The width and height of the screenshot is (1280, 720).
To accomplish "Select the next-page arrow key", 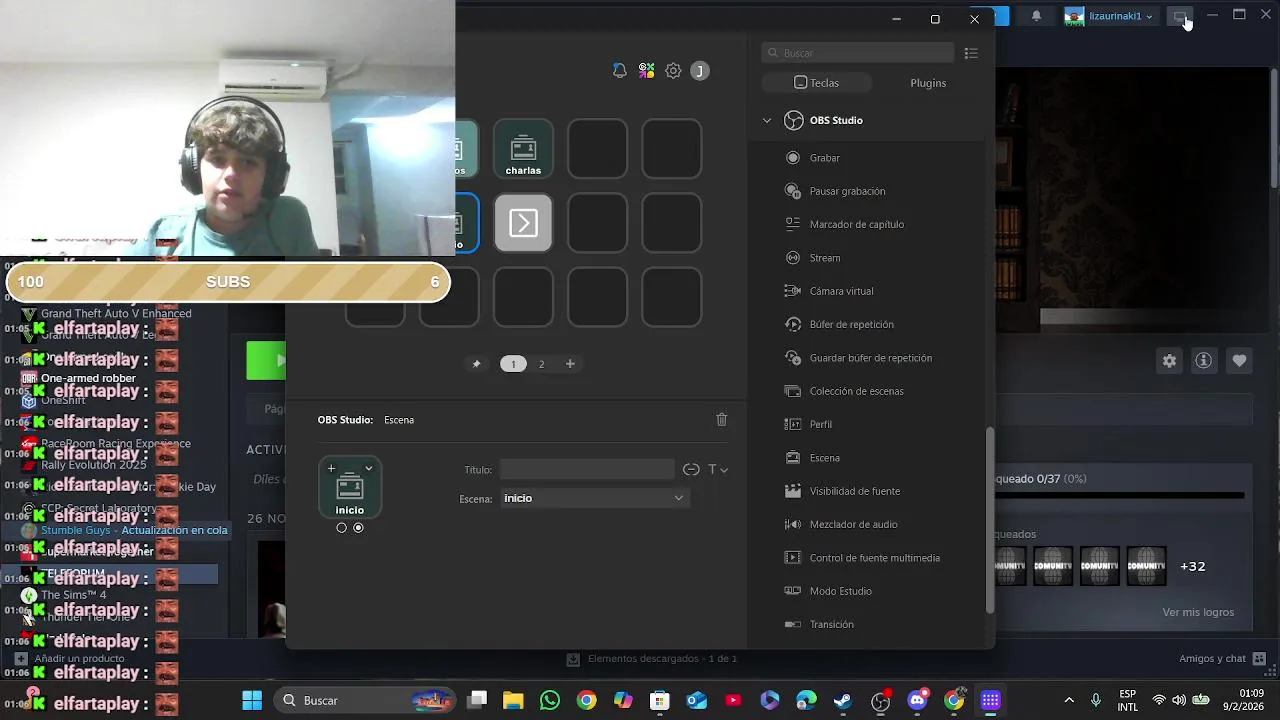I will click(523, 223).
